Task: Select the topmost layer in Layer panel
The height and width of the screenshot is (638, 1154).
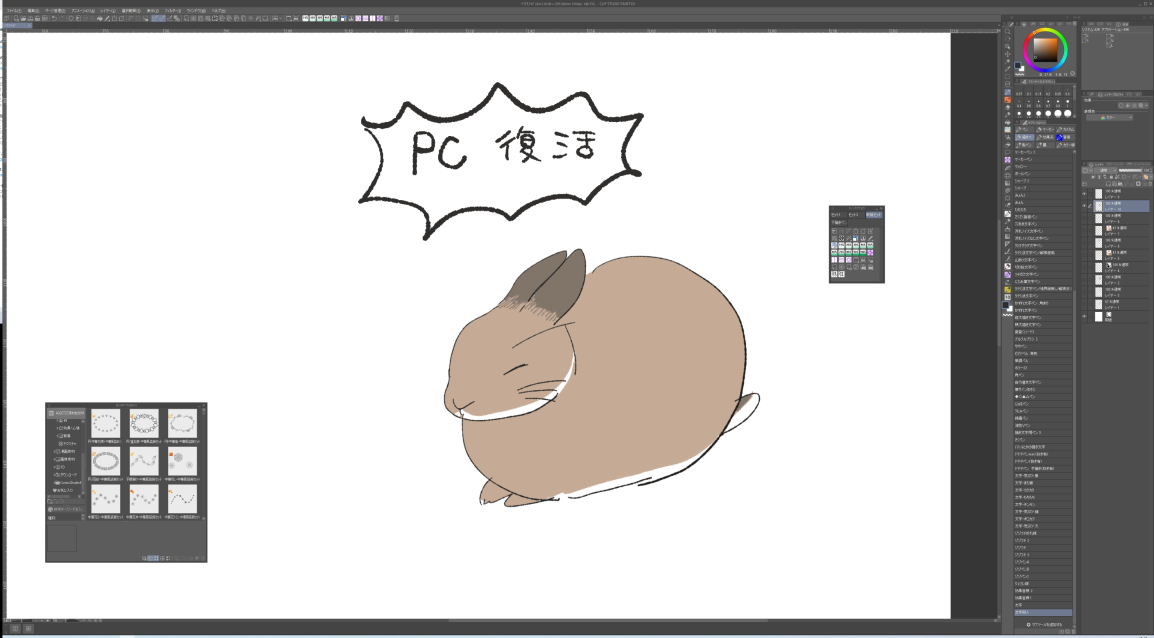Action: tap(1120, 194)
